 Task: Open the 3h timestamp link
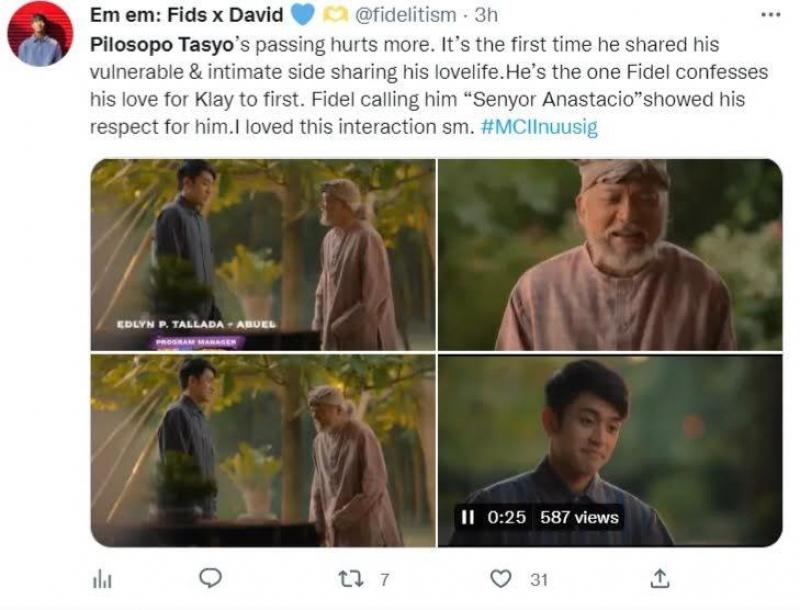pos(485,15)
